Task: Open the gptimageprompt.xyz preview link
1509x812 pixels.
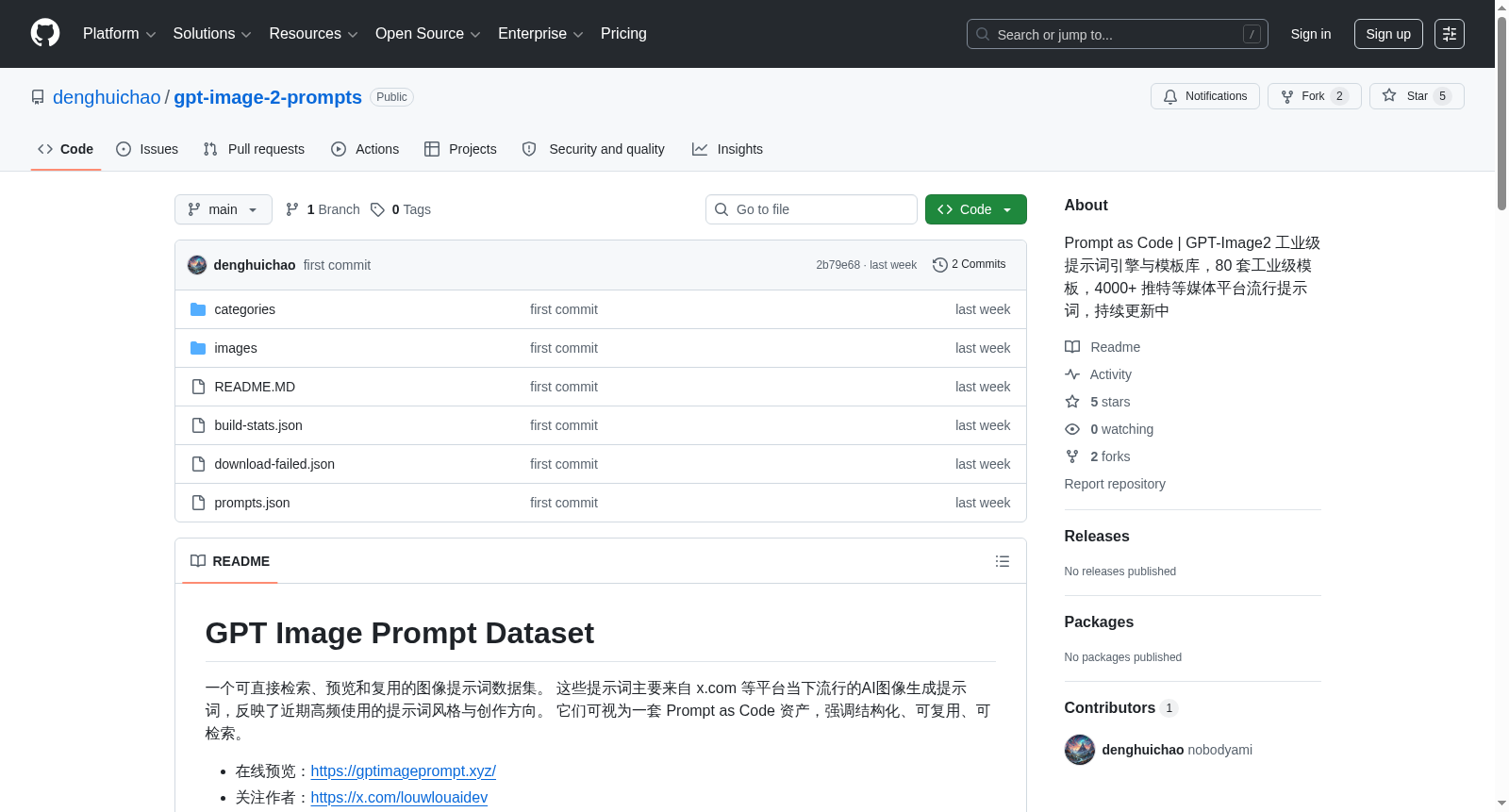Action: click(403, 771)
